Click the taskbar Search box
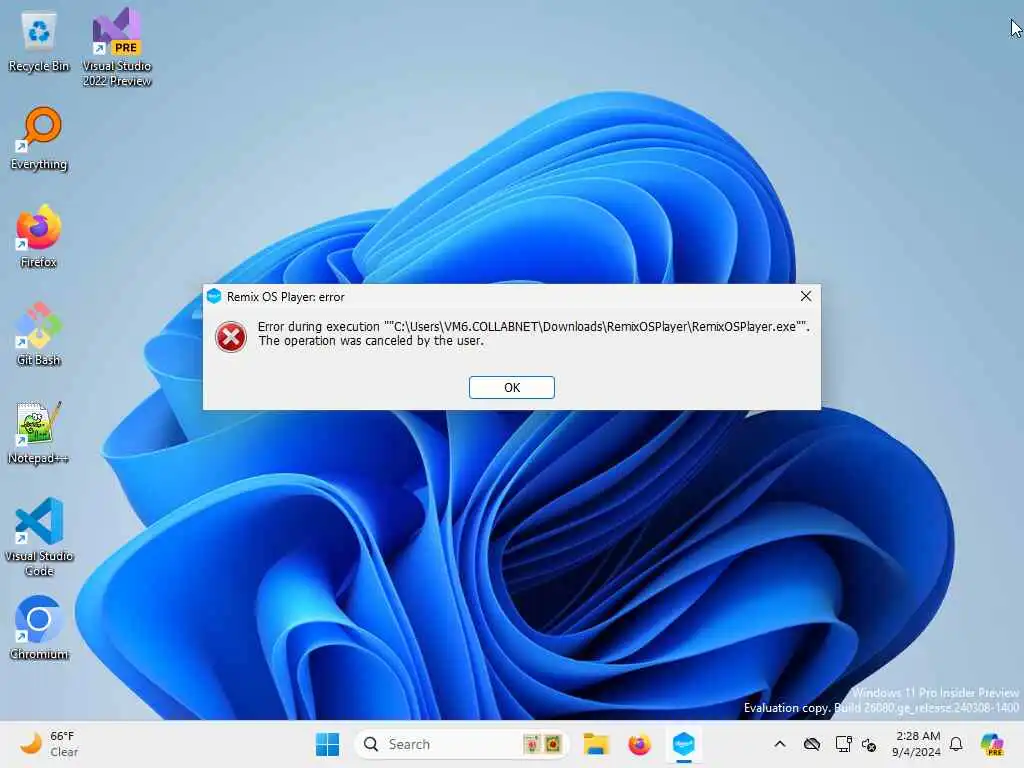 point(461,744)
